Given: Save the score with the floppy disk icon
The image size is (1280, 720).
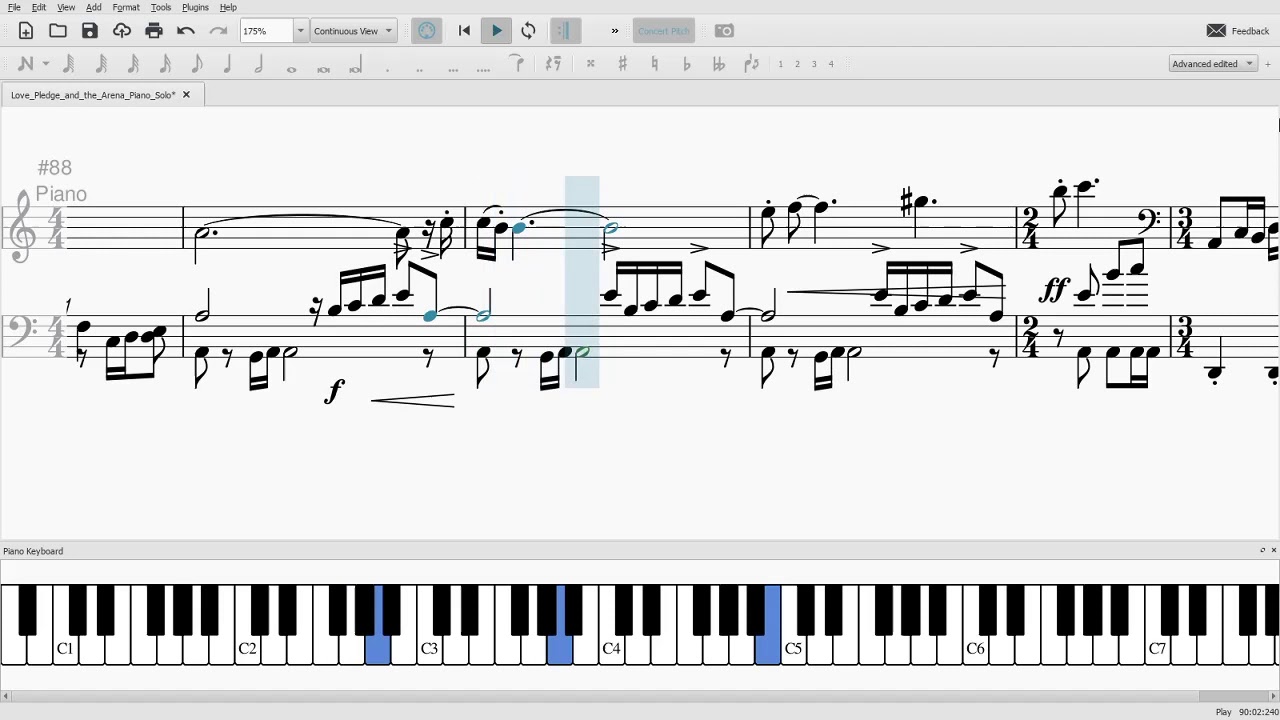Looking at the screenshot, I should tap(90, 31).
